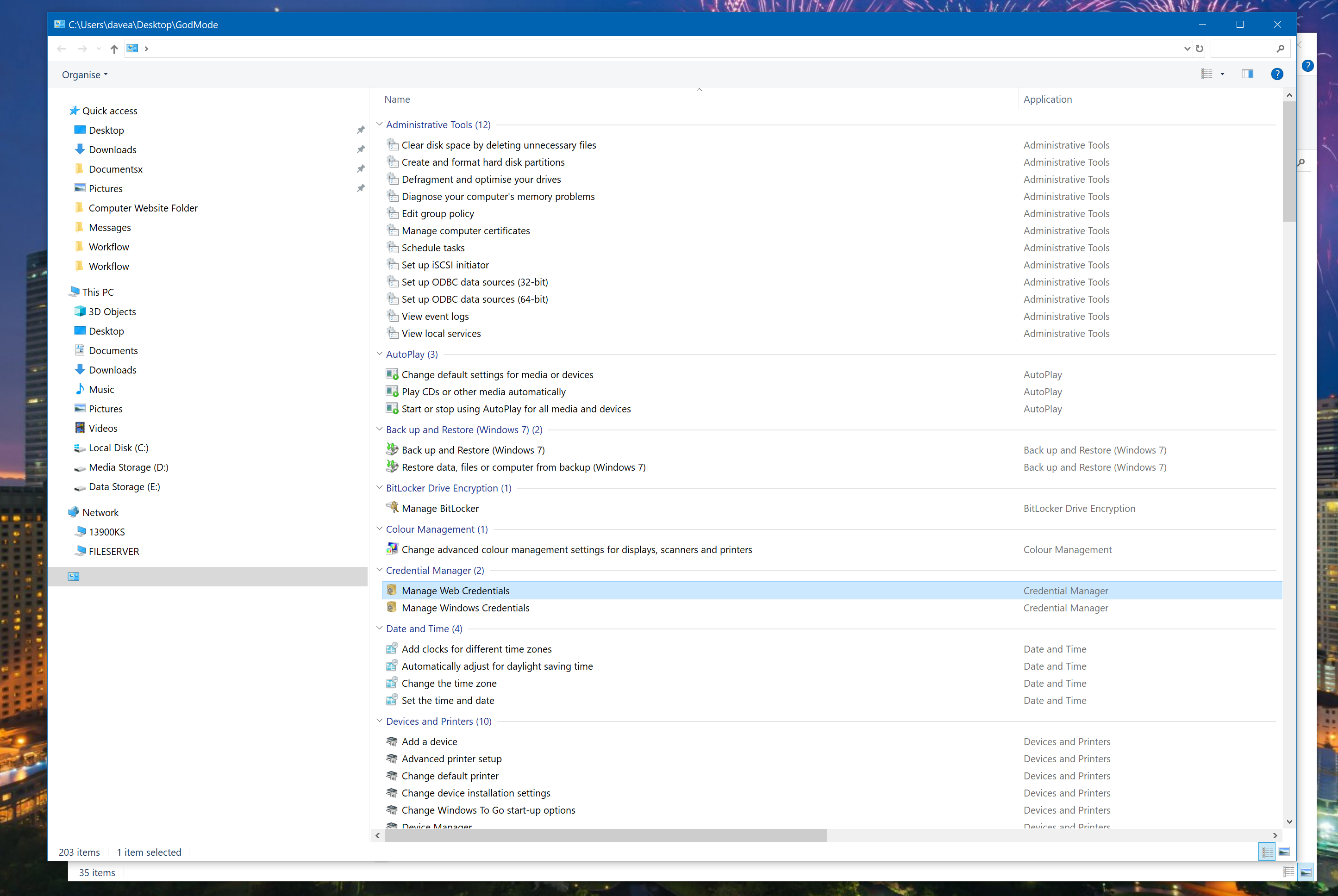1338x896 pixels.
Task: Click the Add a device icon
Action: [x=392, y=741]
